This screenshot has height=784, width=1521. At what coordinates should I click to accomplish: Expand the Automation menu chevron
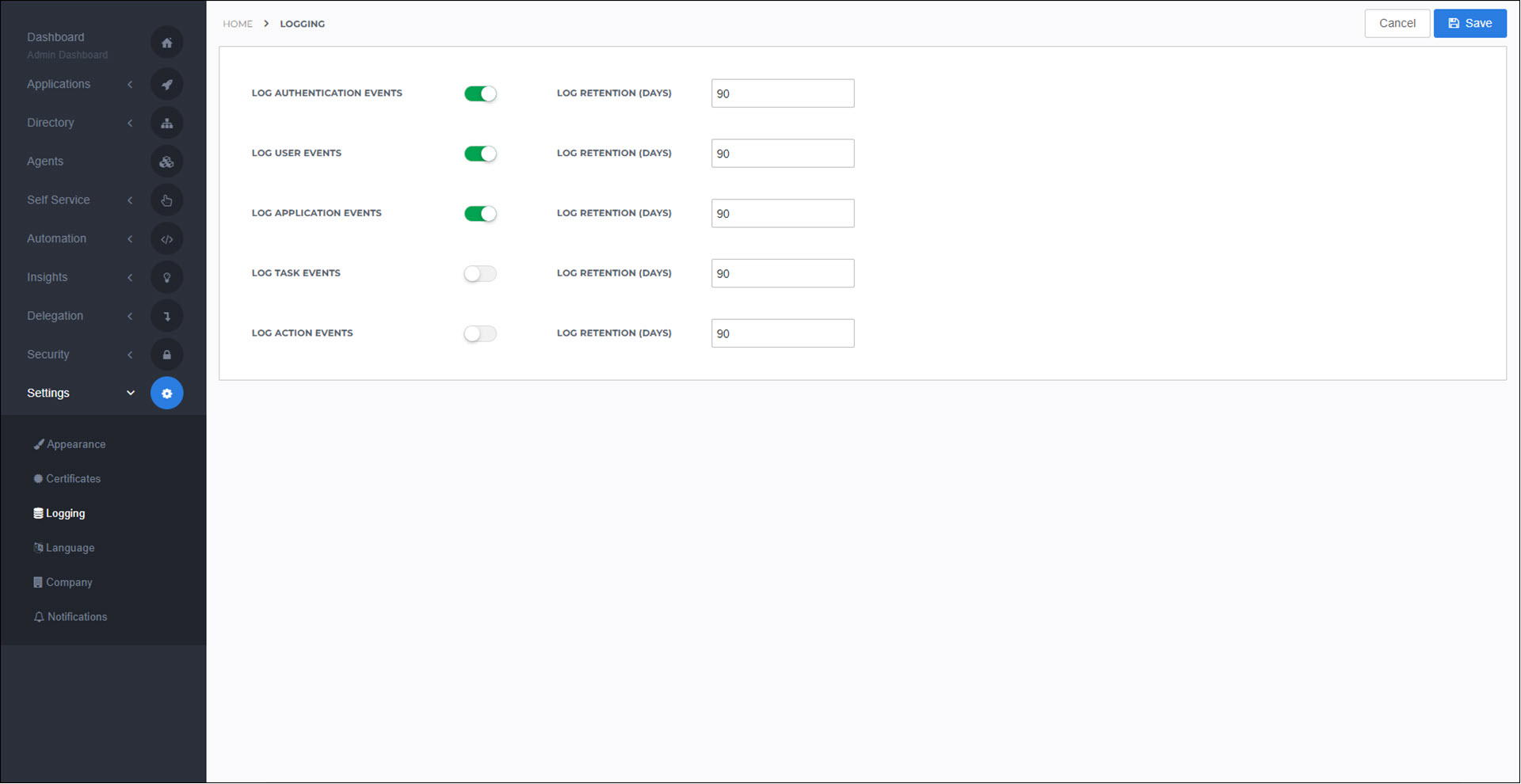click(130, 239)
